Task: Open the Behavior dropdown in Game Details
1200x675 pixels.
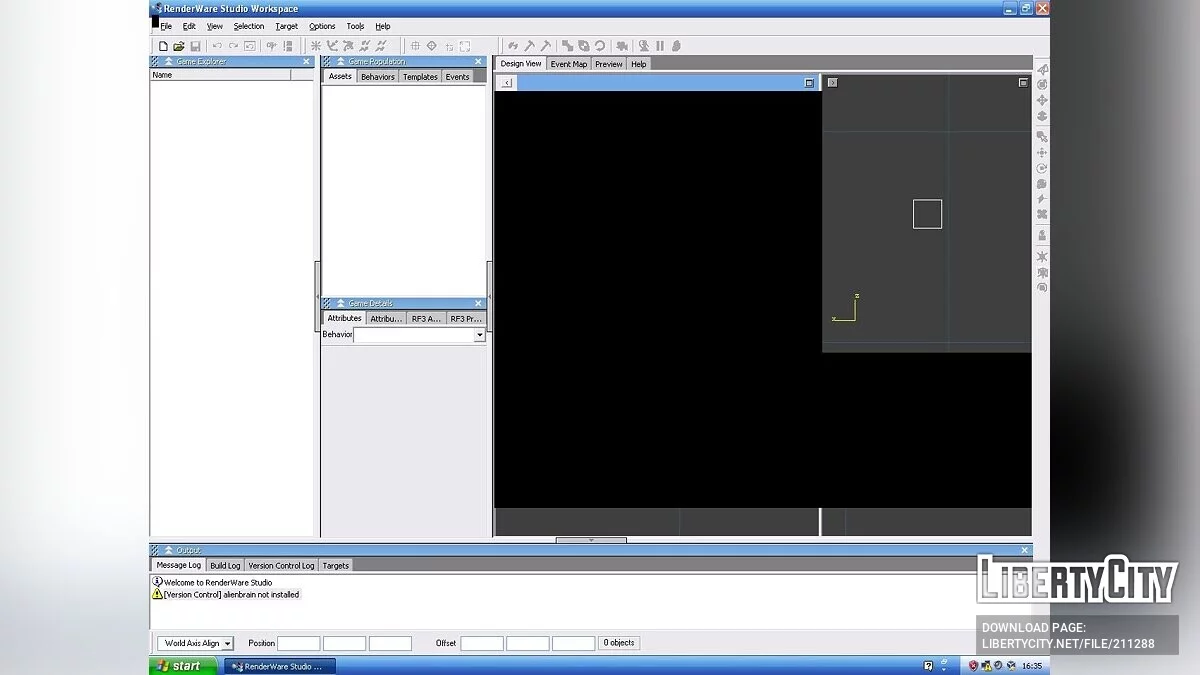Action: (479, 335)
